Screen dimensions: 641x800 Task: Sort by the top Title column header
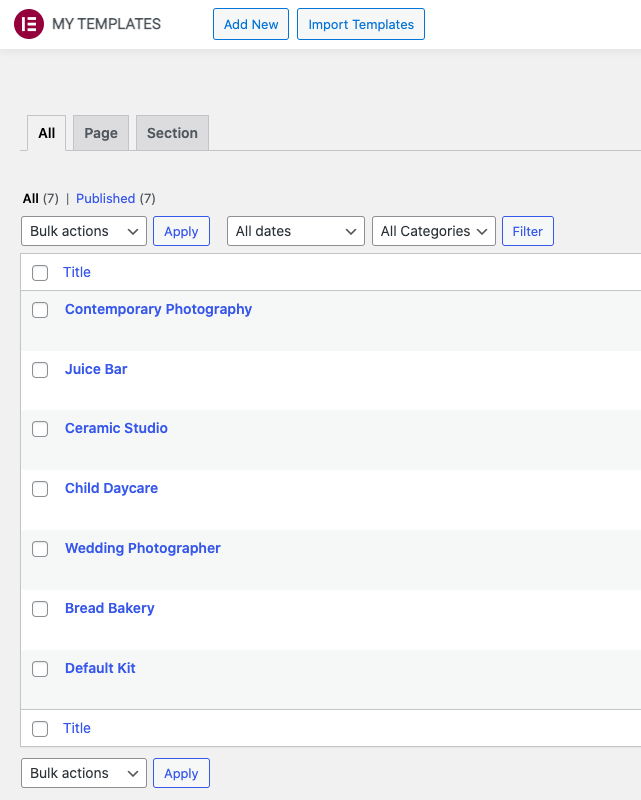(77, 272)
